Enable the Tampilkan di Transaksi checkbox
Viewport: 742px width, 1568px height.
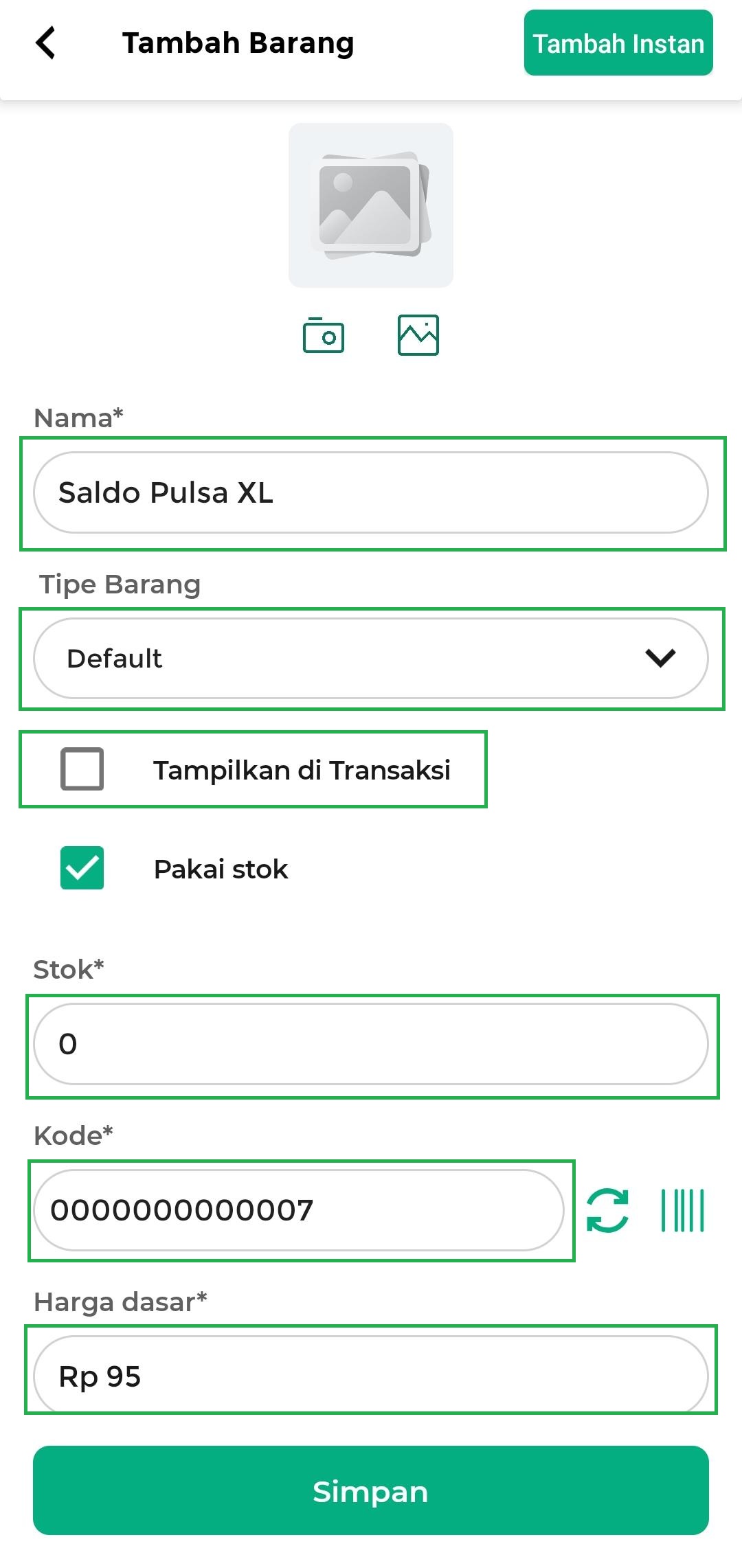(82, 769)
